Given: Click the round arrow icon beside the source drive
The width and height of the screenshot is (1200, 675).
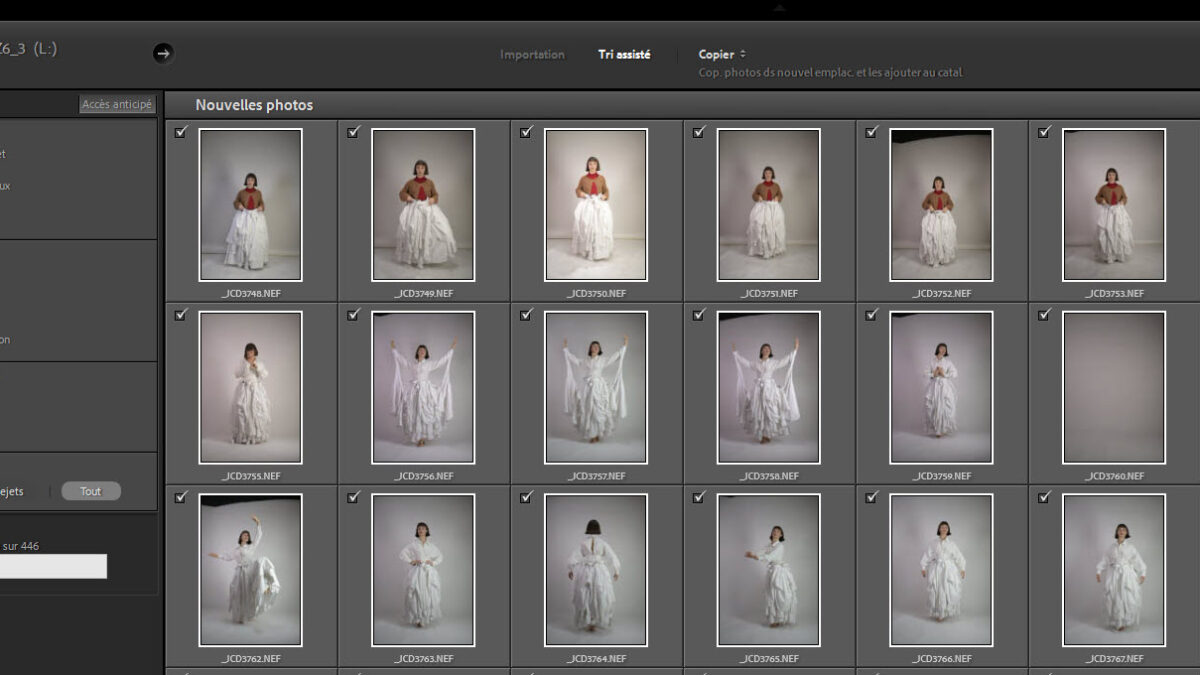Looking at the screenshot, I should 164,53.
